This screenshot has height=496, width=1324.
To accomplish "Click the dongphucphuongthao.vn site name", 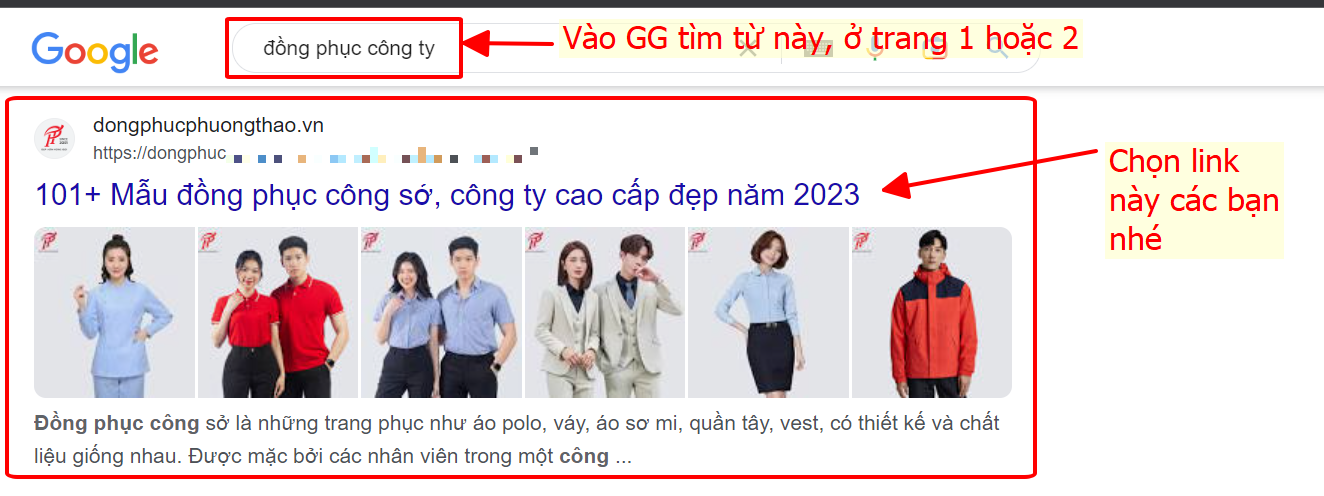I will 208,125.
